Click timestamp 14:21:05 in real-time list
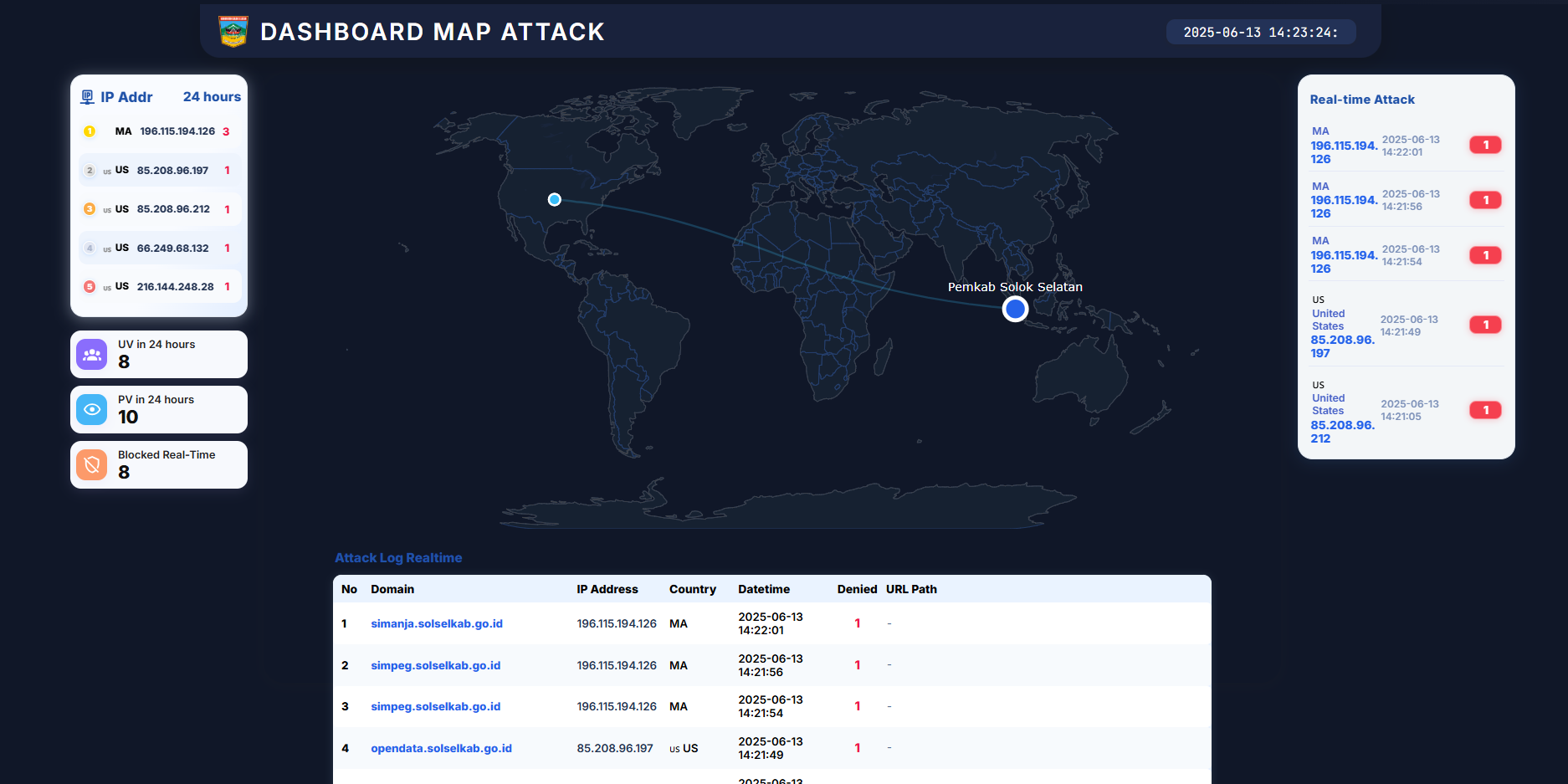This screenshot has height=784, width=1568. click(1410, 410)
